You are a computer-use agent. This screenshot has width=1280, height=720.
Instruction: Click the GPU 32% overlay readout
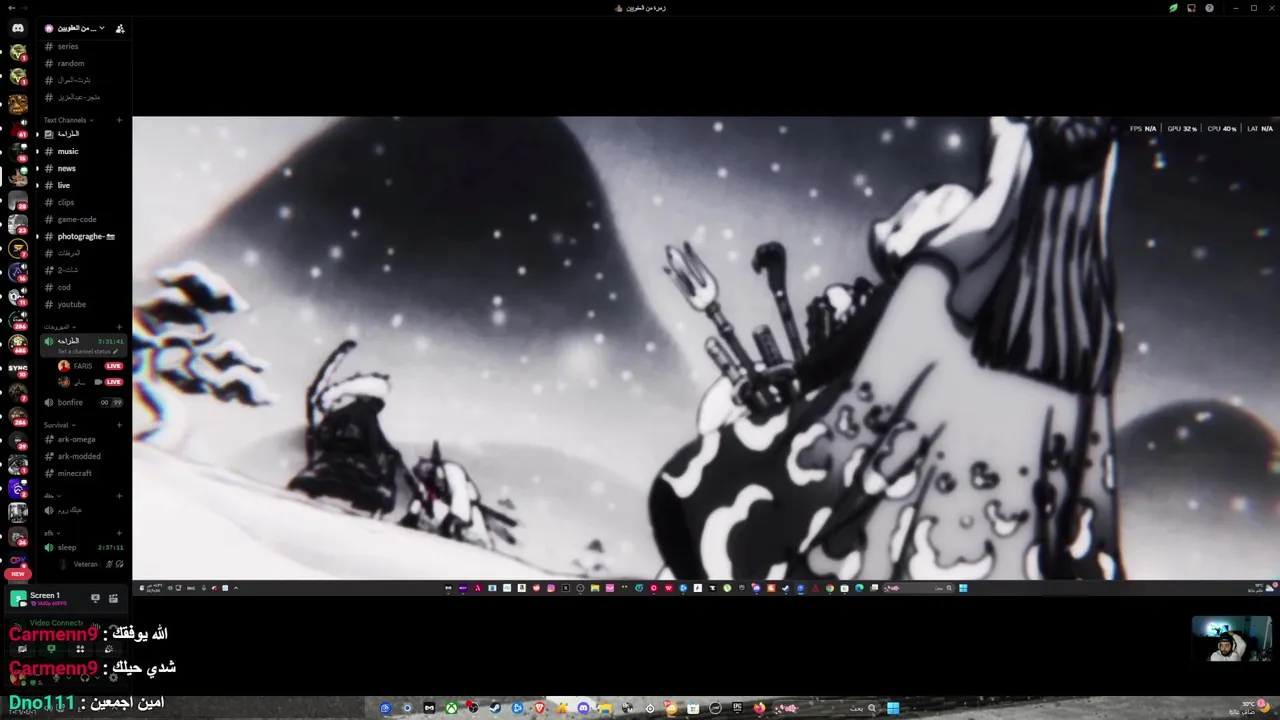coord(1182,129)
